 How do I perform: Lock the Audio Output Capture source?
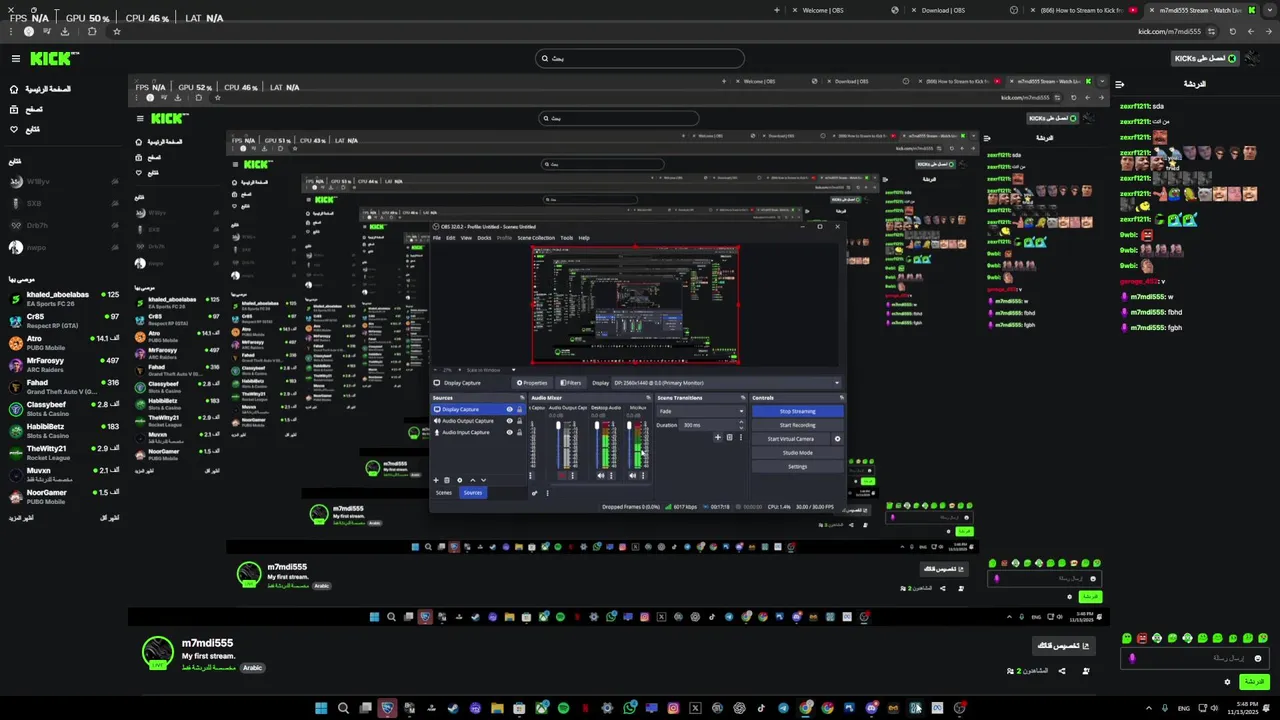click(519, 421)
